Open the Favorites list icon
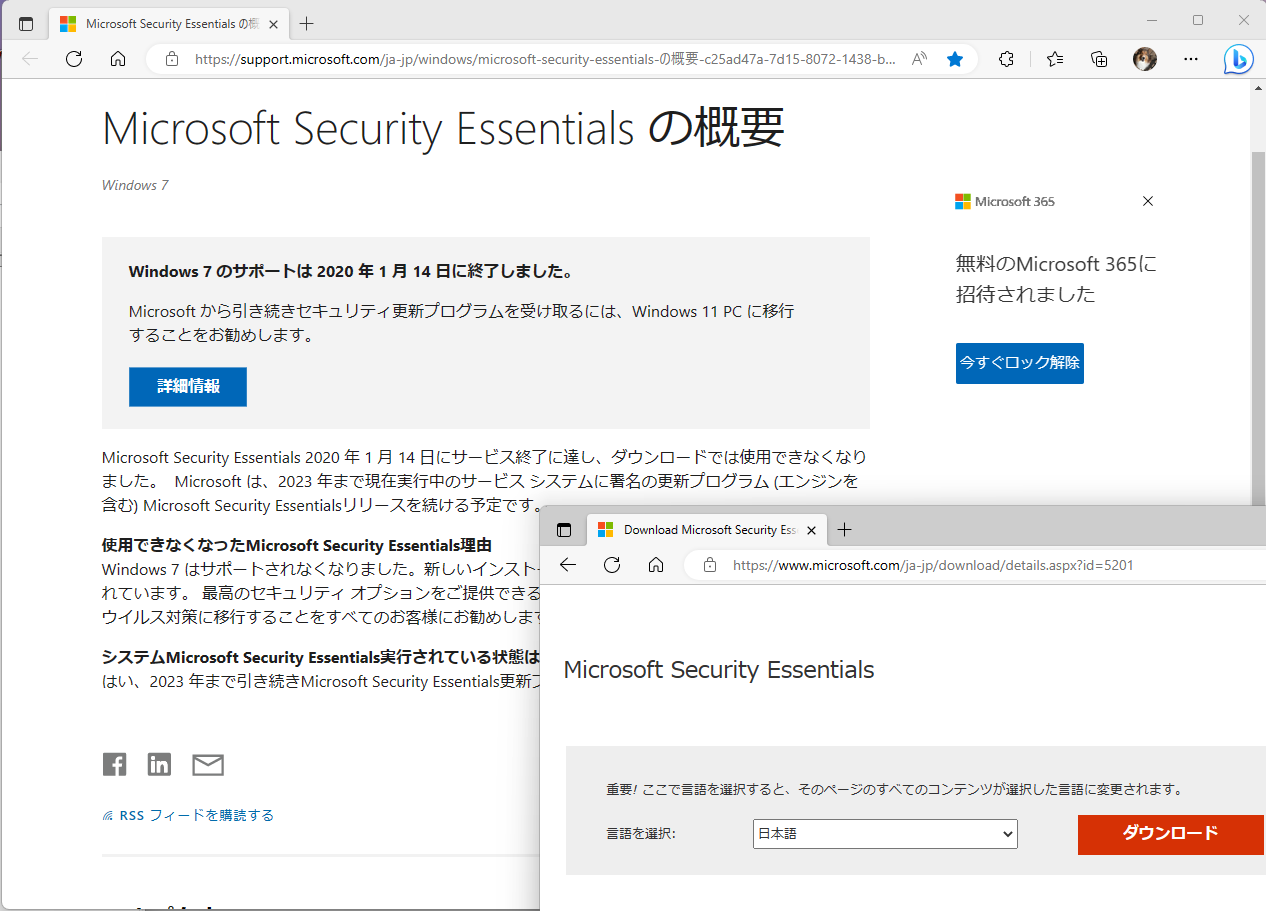Image resolution: width=1266 pixels, height=911 pixels. 1054,59
